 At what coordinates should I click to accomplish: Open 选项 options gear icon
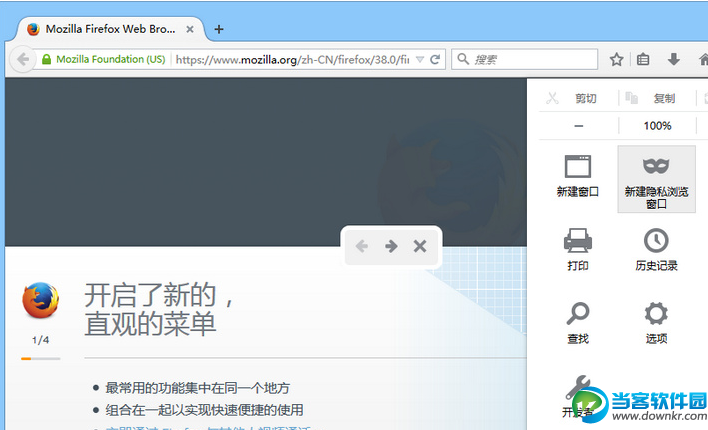click(x=656, y=313)
